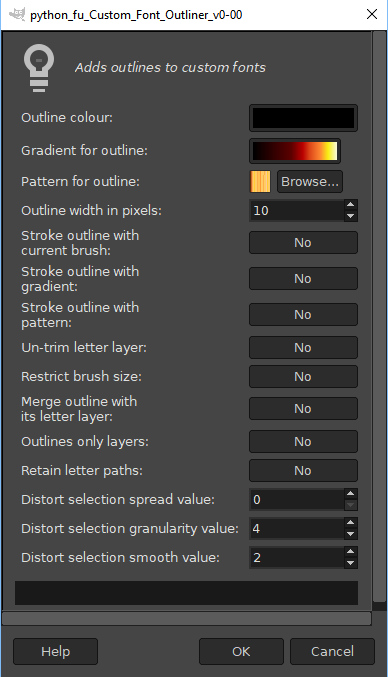Screen dimensions: 388x677
Task: Click the "Outlines only layers:" label
Action: (x=85, y=441)
